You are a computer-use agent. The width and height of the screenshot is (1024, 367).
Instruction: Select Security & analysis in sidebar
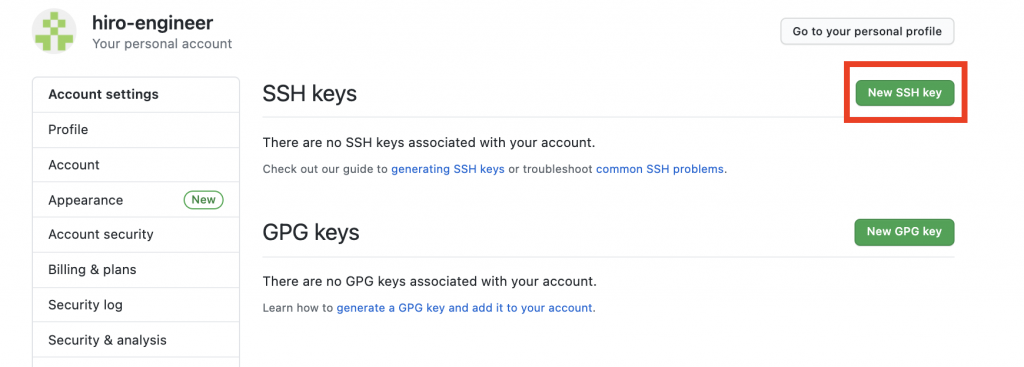pos(136,340)
